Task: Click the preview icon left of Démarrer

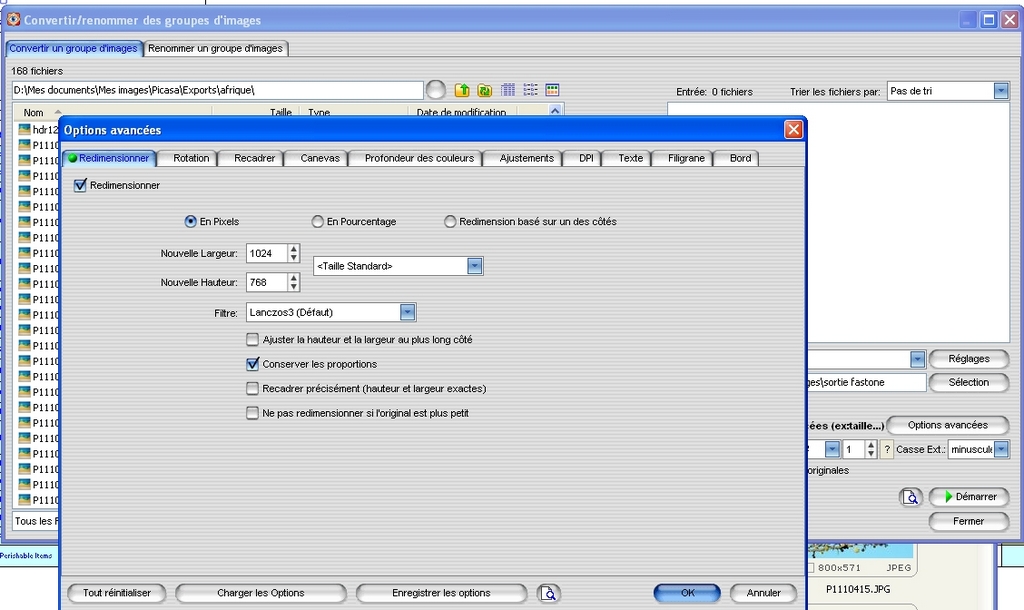Action: pyautogui.click(x=910, y=497)
